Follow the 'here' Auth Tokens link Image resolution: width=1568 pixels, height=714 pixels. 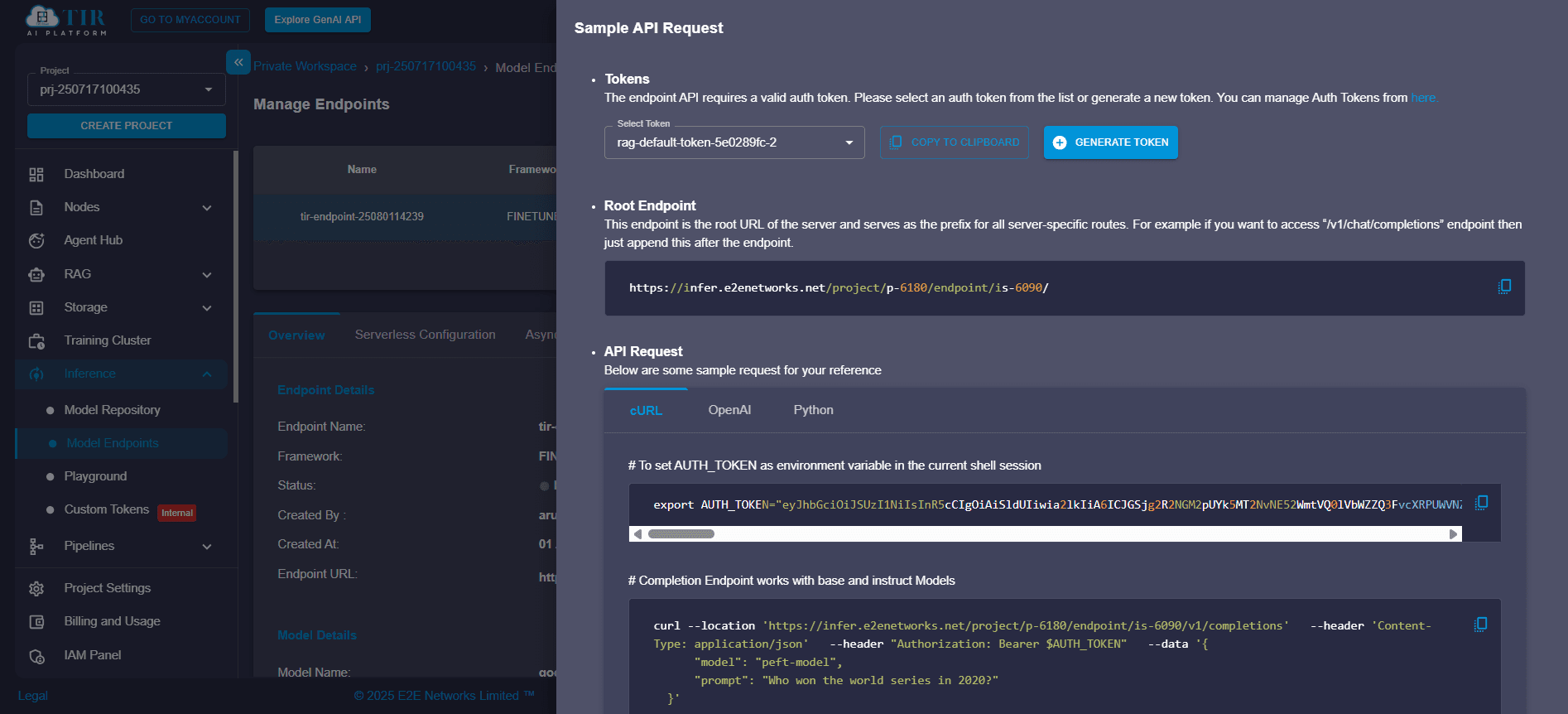point(1423,98)
